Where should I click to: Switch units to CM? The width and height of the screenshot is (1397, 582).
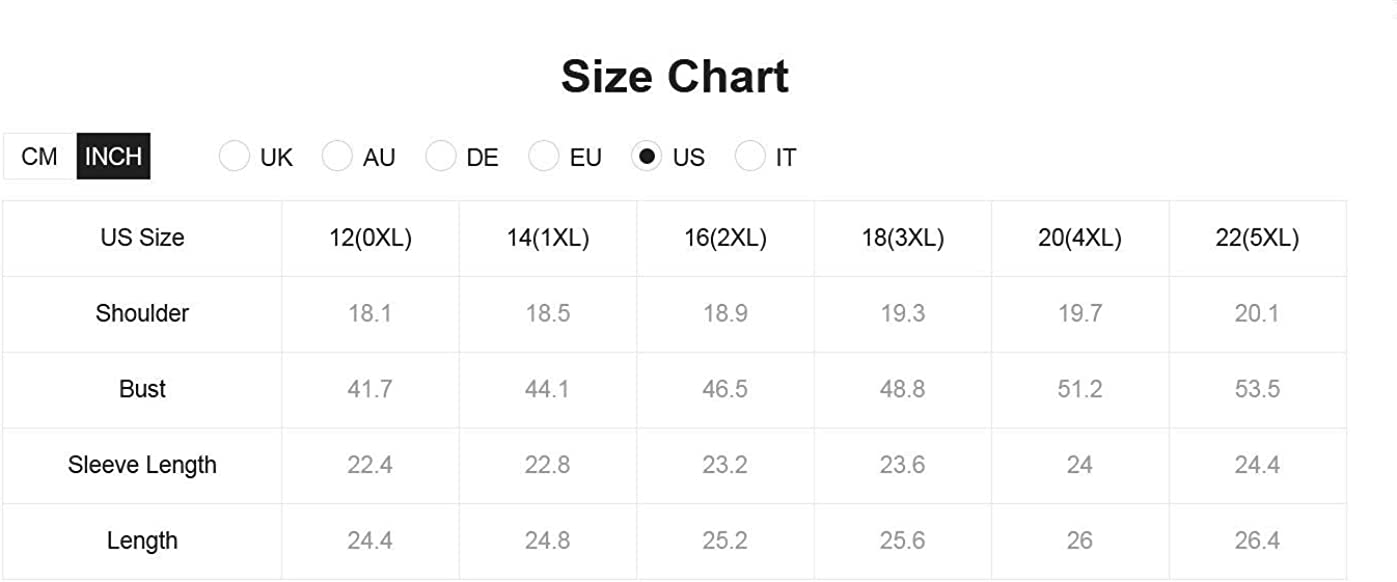tap(39, 157)
